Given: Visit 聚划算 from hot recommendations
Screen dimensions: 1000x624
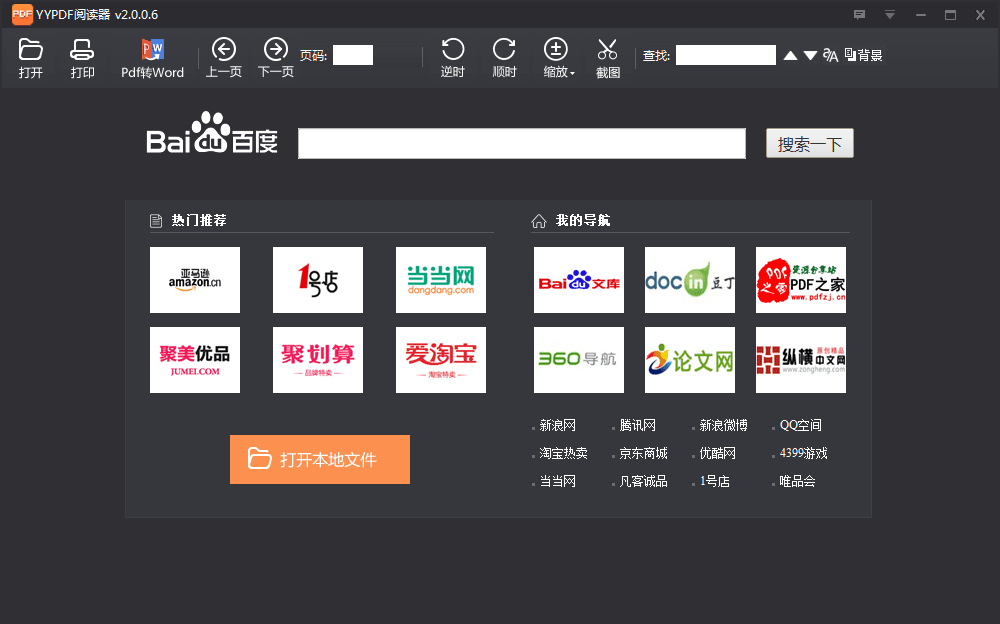Looking at the screenshot, I should pyautogui.click(x=317, y=359).
